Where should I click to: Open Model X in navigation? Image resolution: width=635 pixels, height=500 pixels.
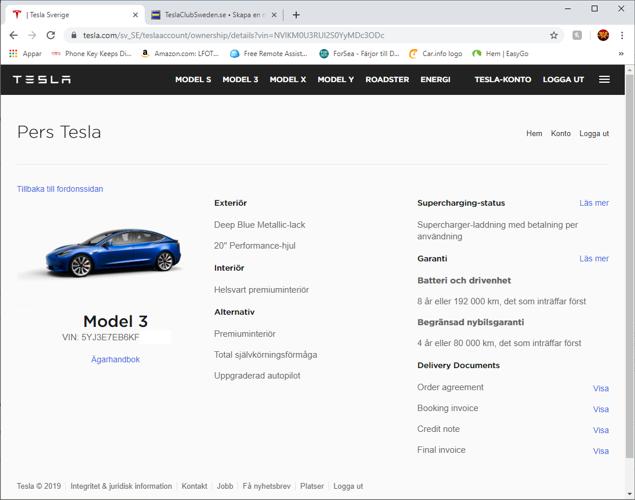pyautogui.click(x=288, y=79)
